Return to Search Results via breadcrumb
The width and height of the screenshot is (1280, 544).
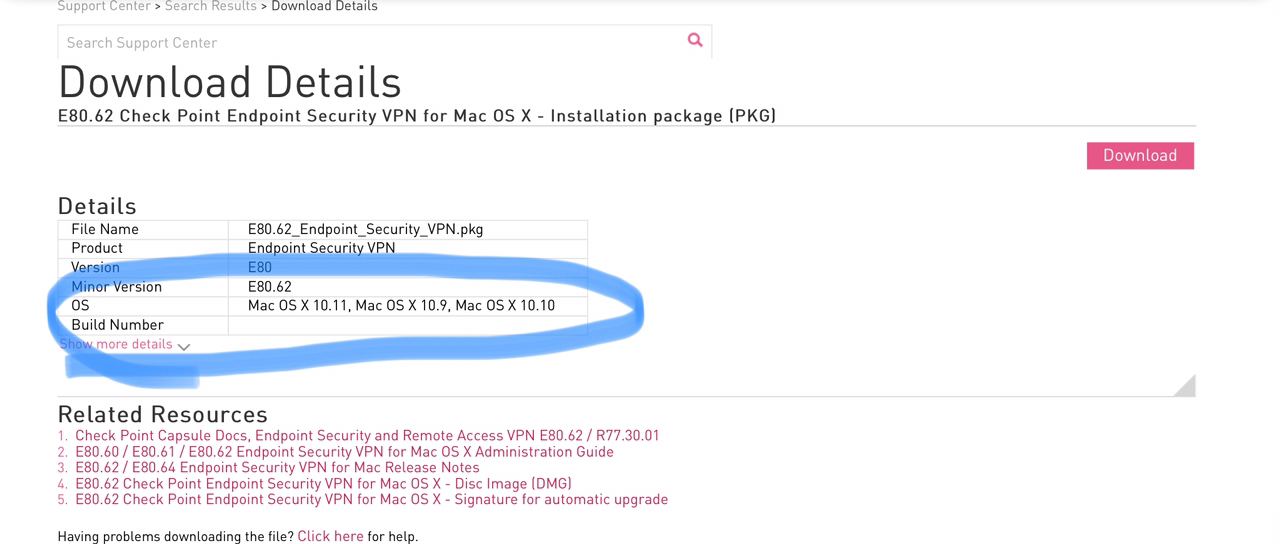[210, 6]
